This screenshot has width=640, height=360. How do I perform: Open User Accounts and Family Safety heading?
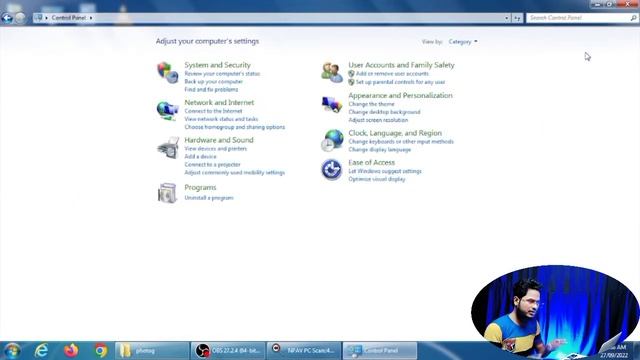click(x=401, y=65)
